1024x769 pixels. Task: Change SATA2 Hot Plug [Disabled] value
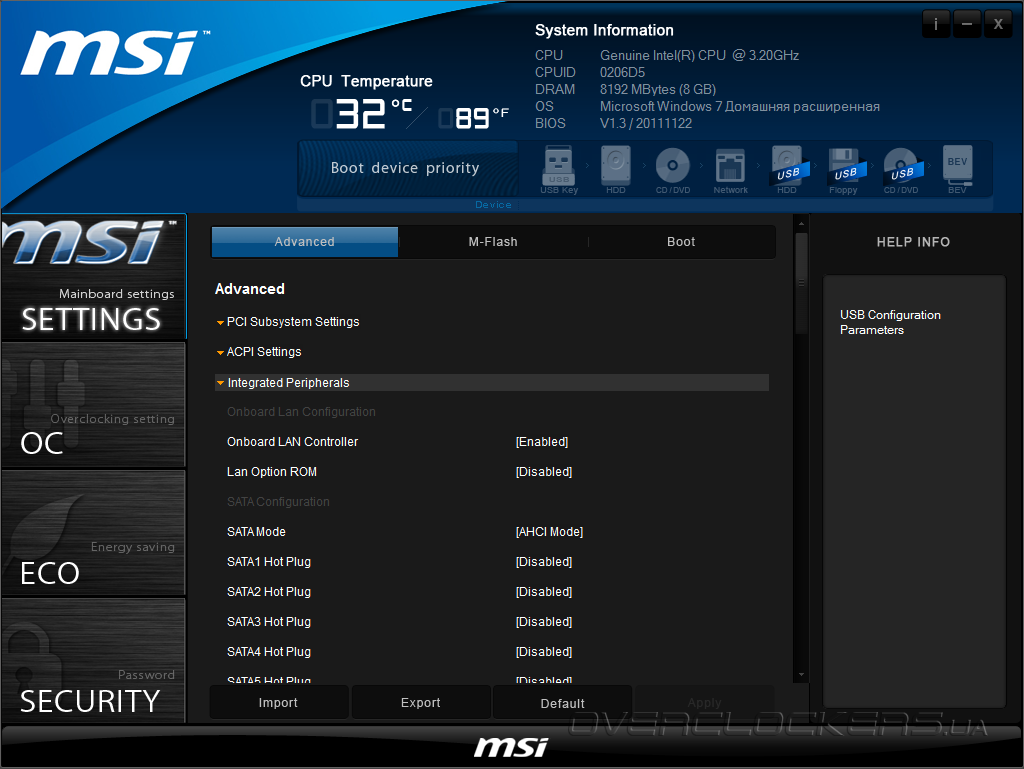click(544, 592)
